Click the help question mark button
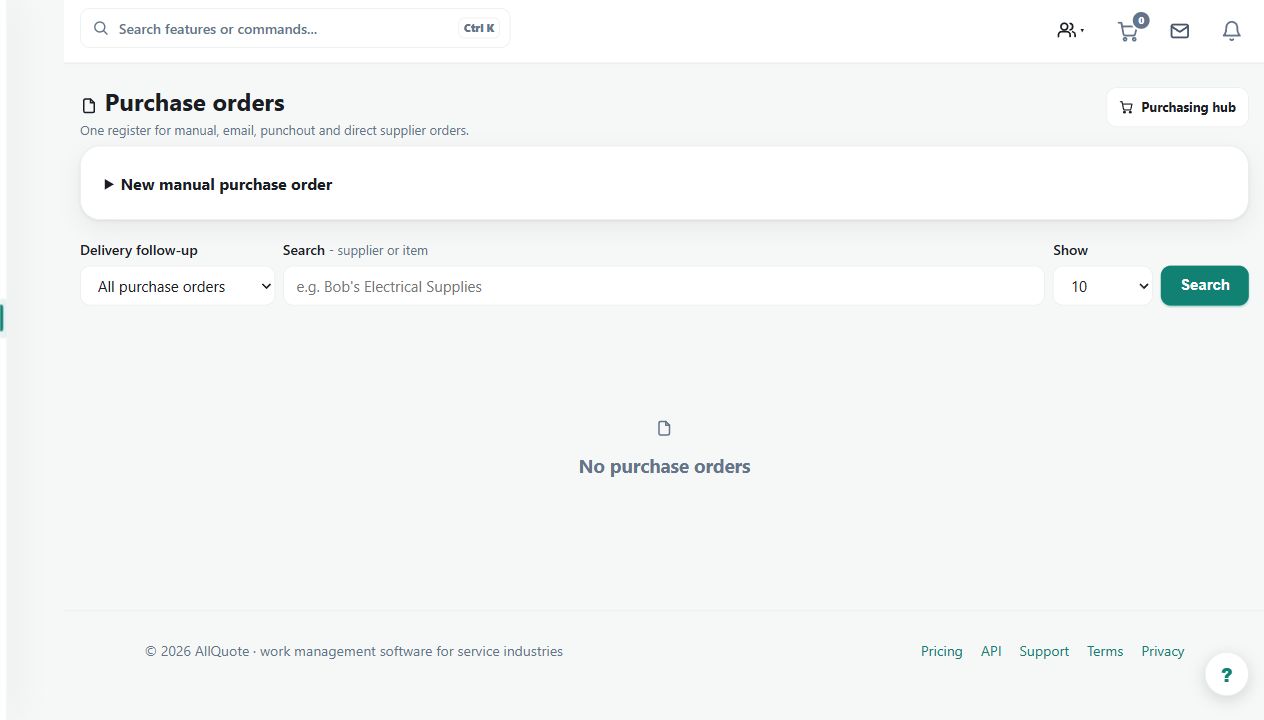This screenshot has width=1264, height=720. [x=1226, y=674]
